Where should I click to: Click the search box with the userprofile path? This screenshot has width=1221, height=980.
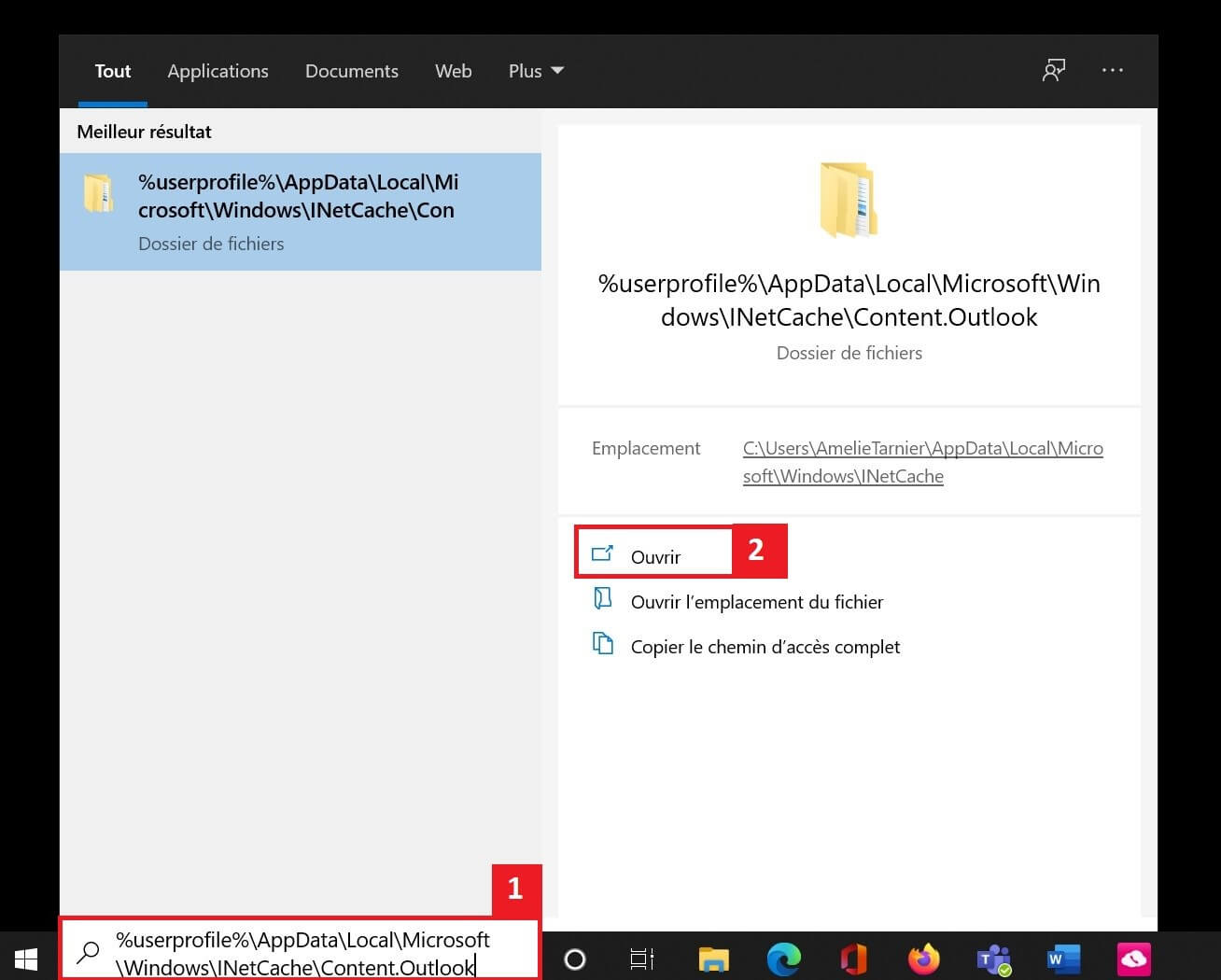(302, 953)
